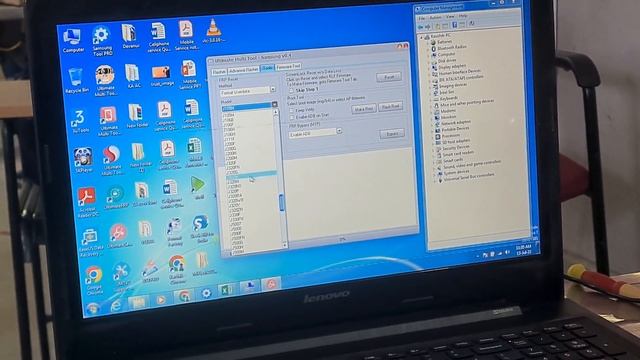Click the Bypass button
The width and height of the screenshot is (640, 360).
pos(392,134)
